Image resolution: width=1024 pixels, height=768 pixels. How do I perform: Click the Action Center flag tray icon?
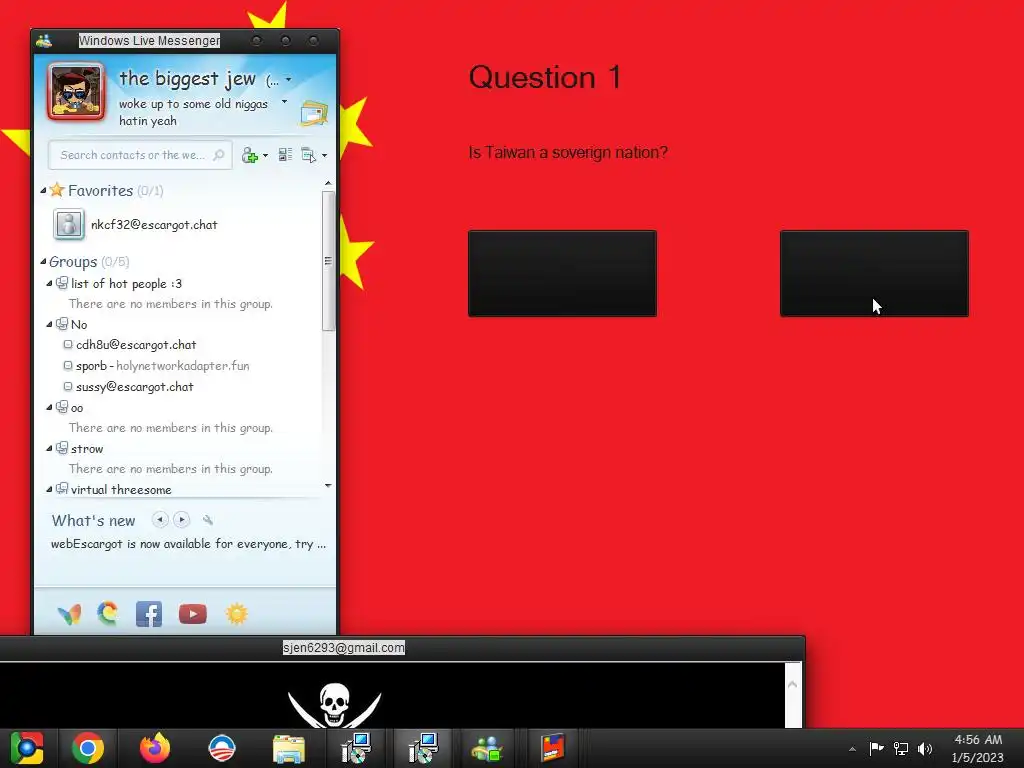coord(876,748)
